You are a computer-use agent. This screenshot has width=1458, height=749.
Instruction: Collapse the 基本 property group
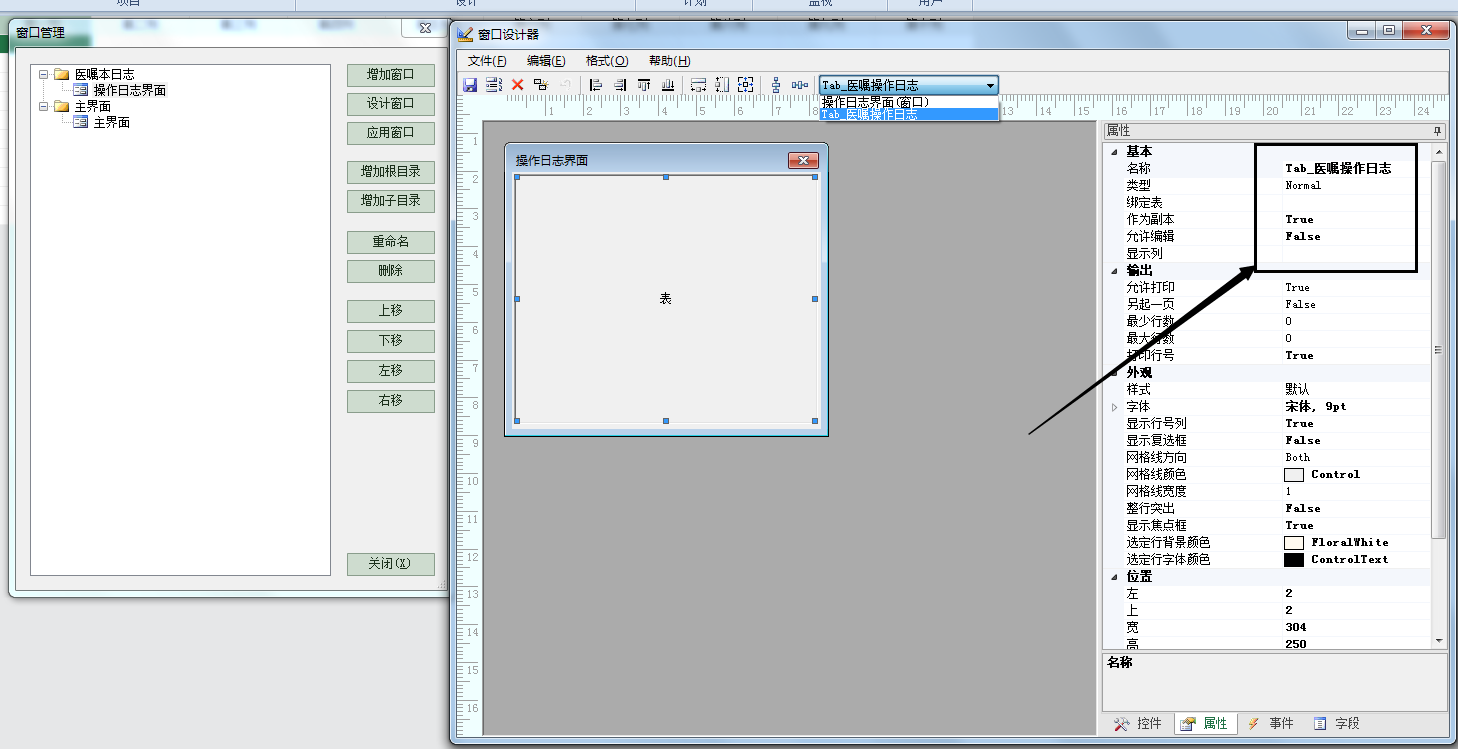pyautogui.click(x=1115, y=152)
